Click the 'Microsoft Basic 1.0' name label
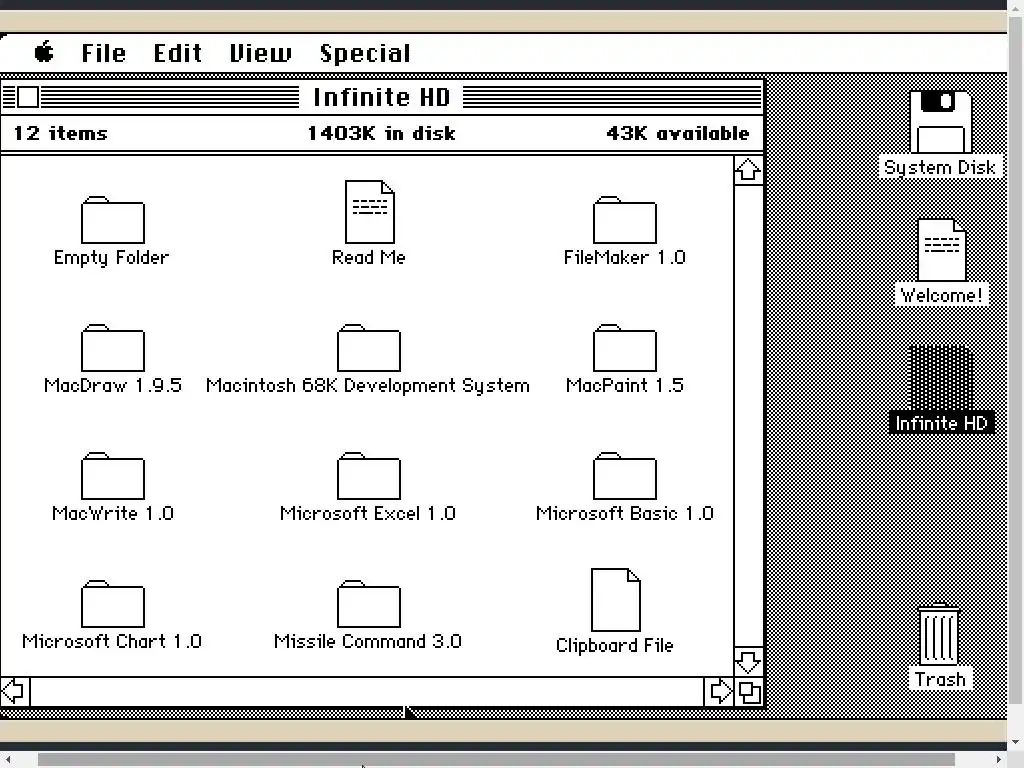The height and width of the screenshot is (768, 1024). point(624,513)
